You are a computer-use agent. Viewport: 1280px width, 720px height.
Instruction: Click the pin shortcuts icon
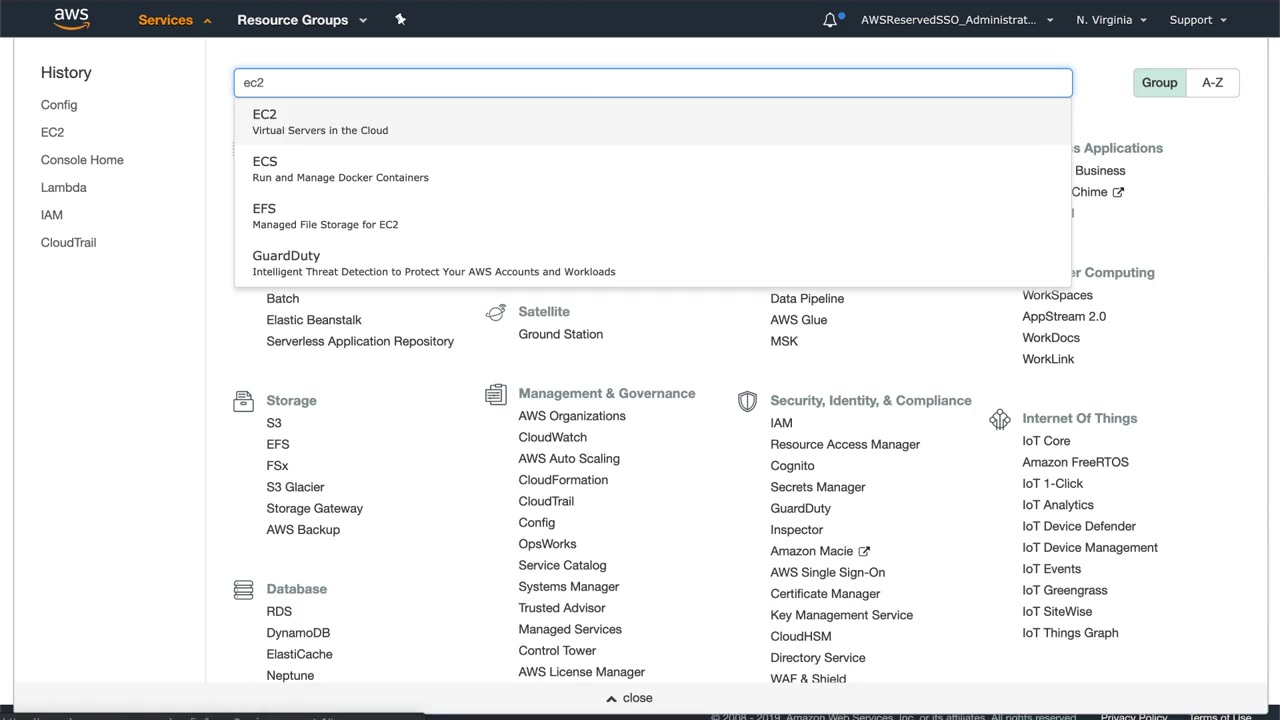[x=400, y=19]
